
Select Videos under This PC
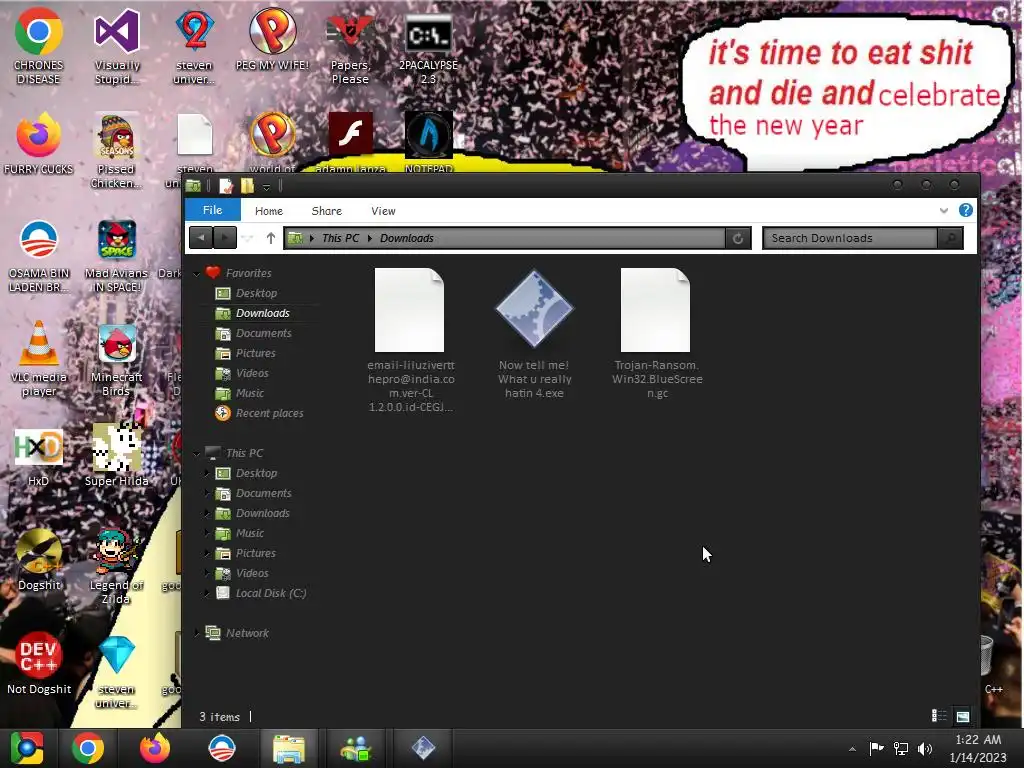click(x=252, y=573)
